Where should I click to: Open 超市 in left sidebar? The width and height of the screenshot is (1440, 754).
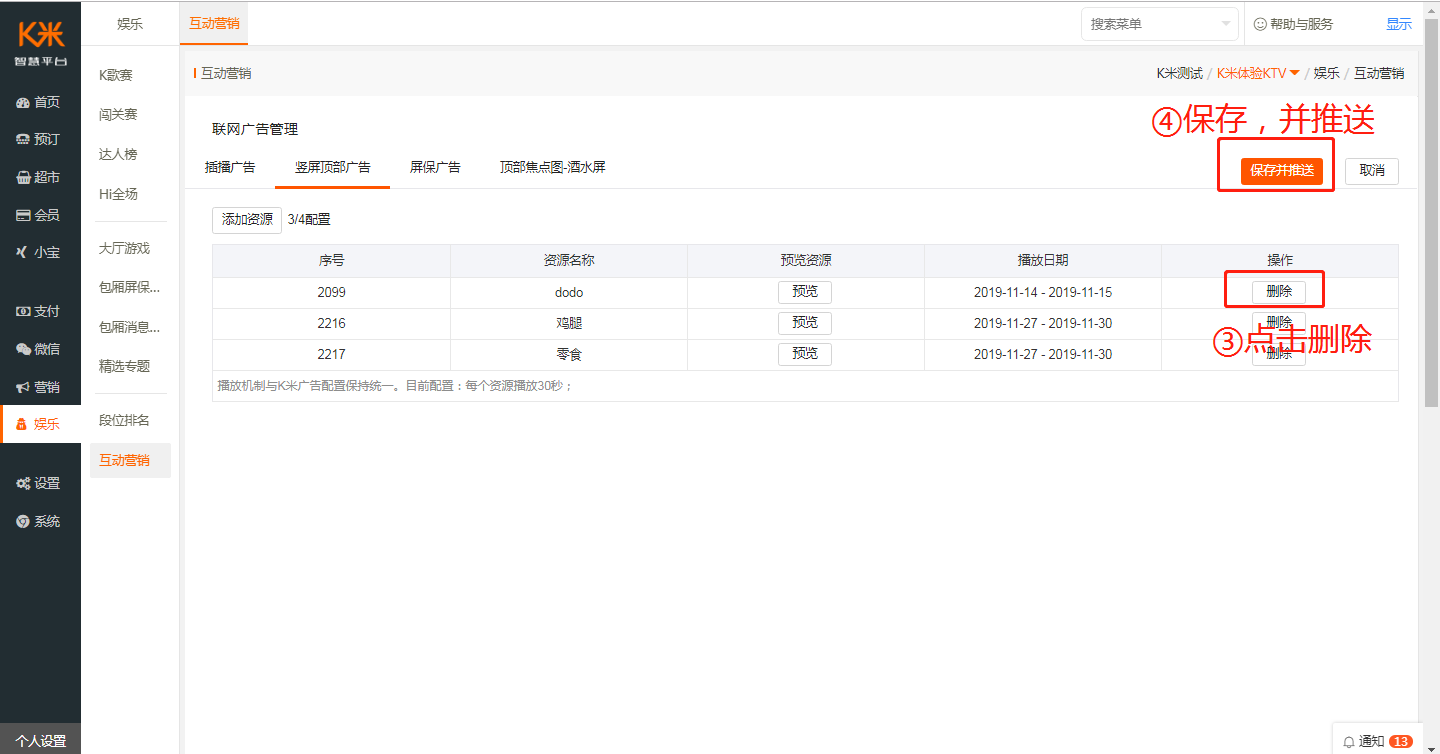[40, 177]
